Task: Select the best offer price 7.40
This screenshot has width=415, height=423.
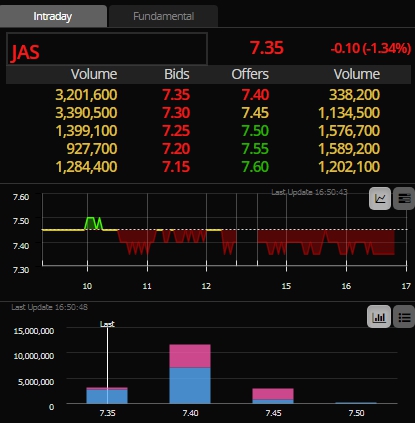Action: tap(255, 95)
